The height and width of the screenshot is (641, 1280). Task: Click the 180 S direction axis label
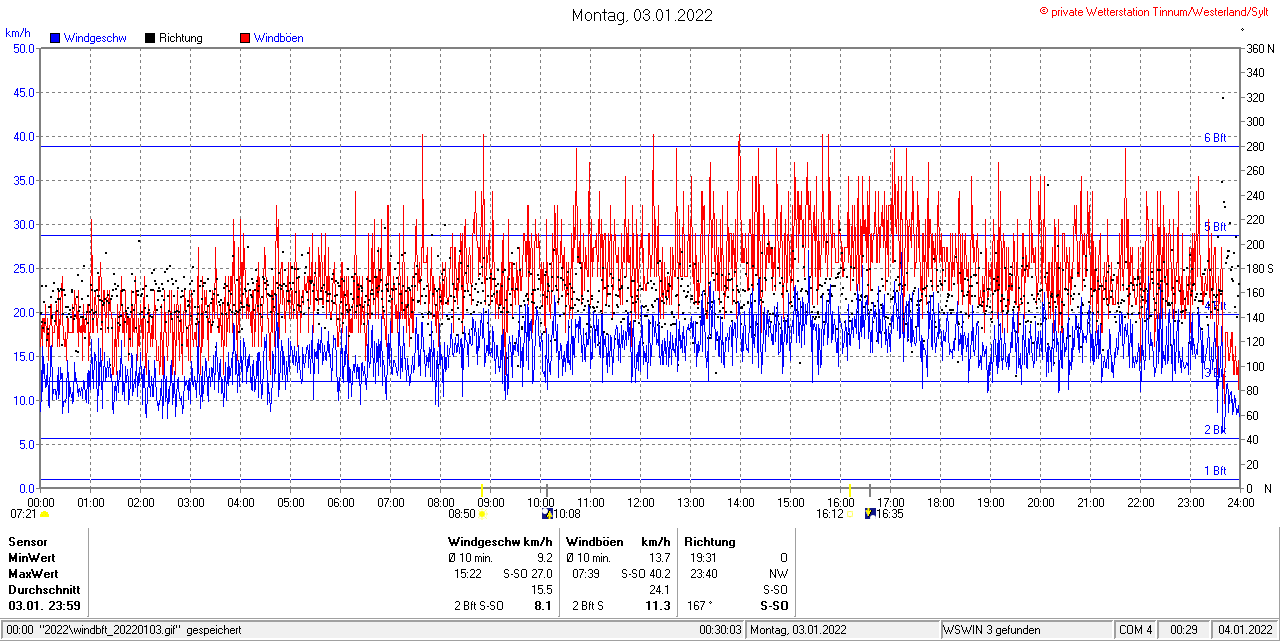click(x=1260, y=269)
